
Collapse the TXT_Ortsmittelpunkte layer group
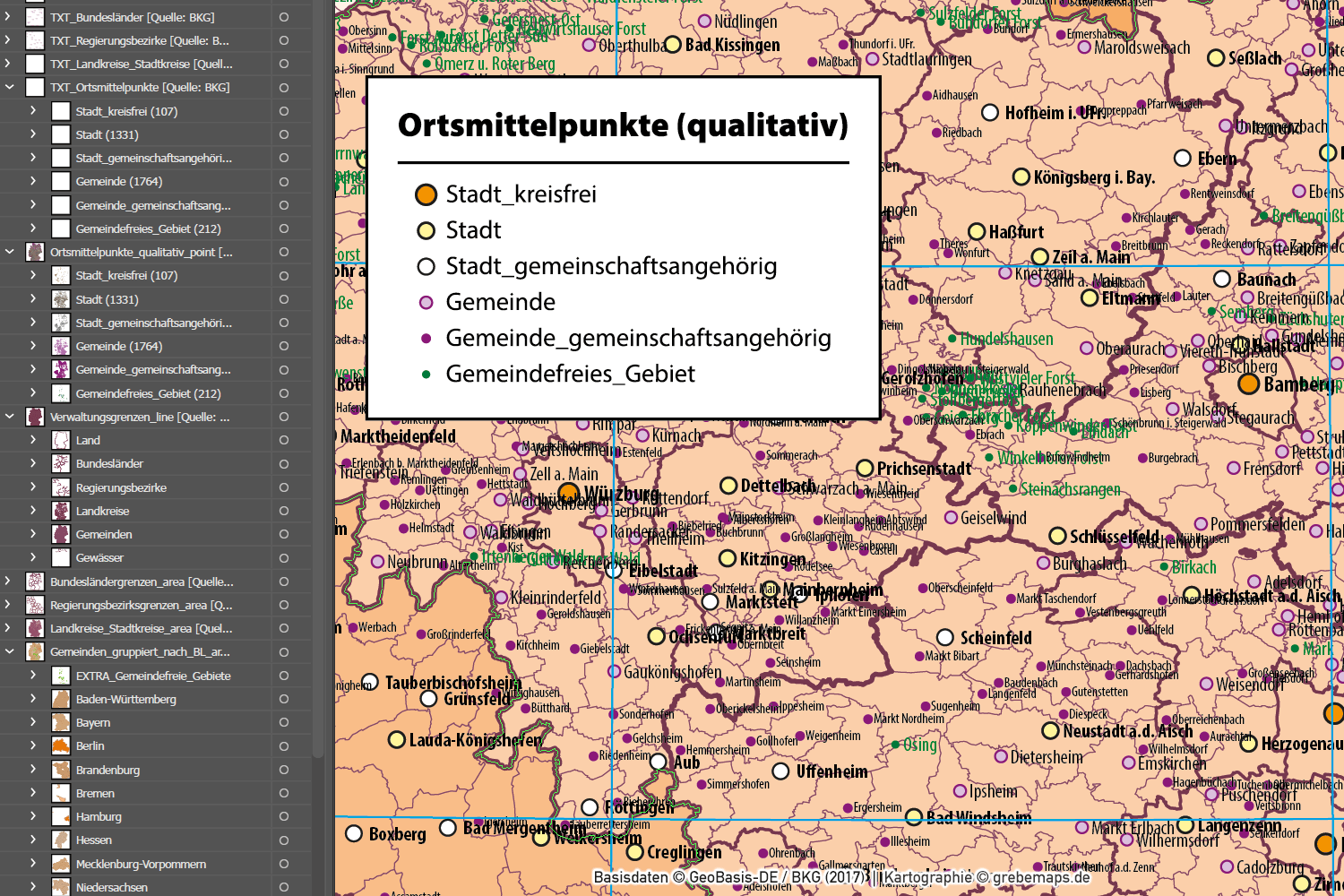tap(8, 87)
